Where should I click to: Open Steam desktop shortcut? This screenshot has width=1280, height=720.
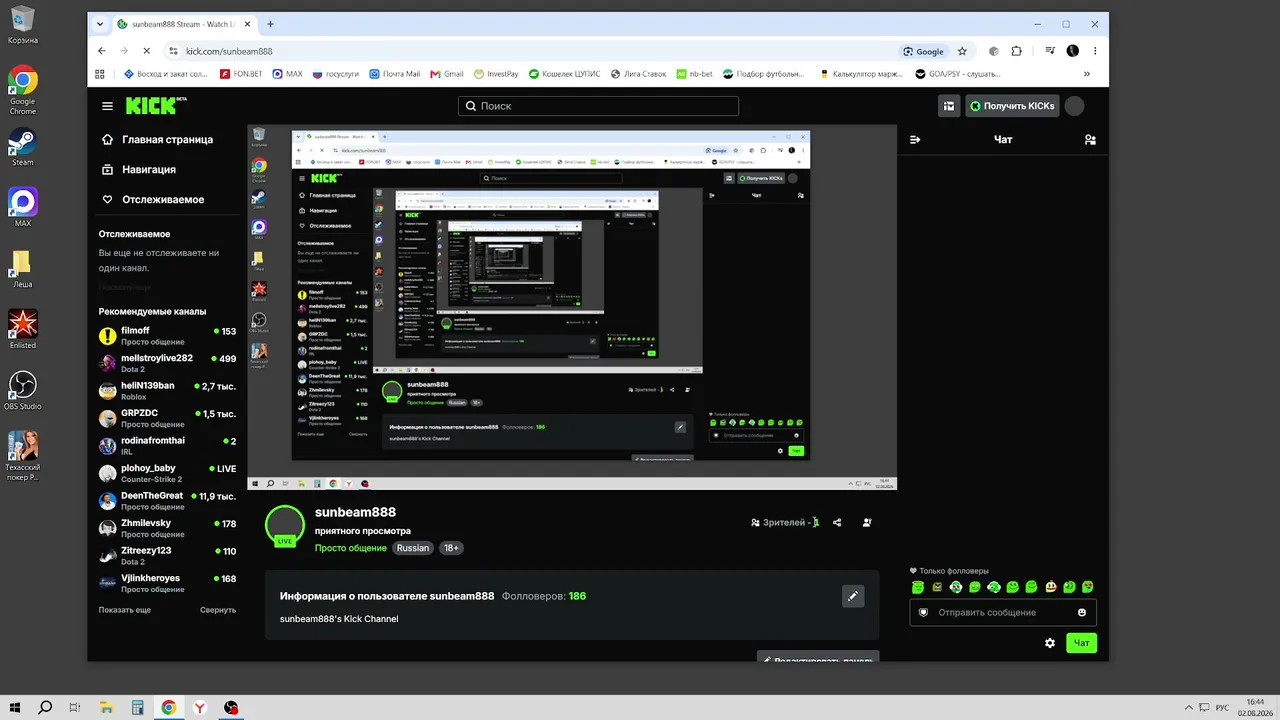pos(22,147)
